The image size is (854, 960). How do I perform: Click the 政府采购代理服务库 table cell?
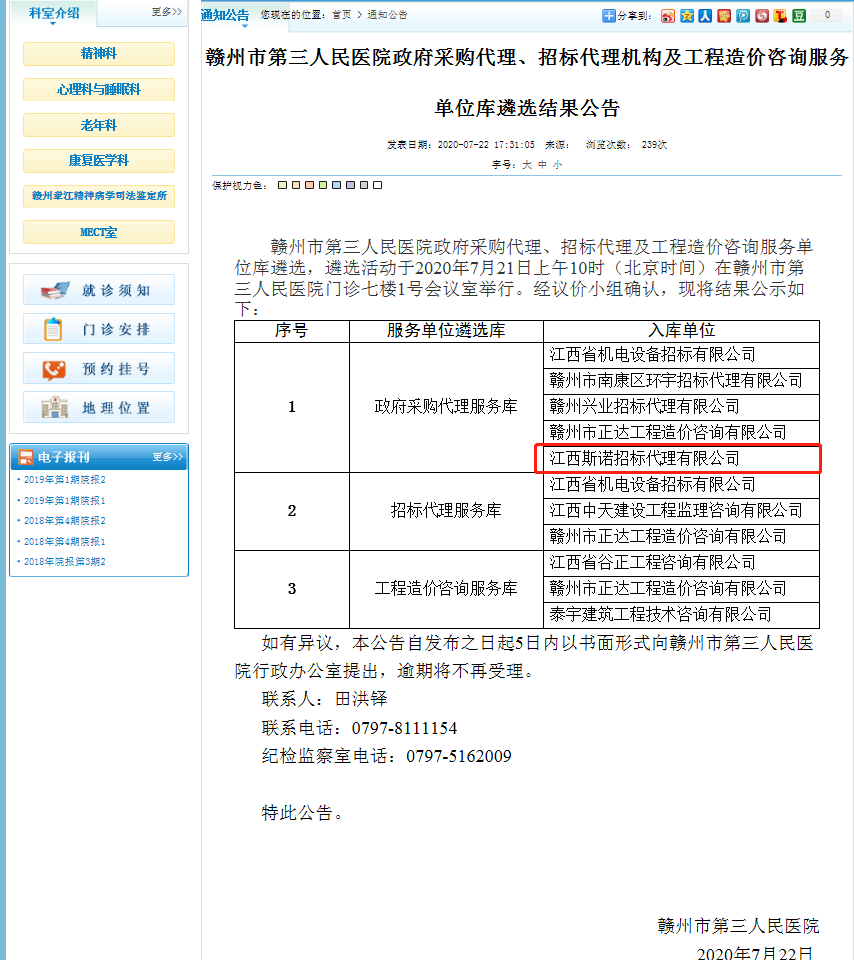coord(446,407)
